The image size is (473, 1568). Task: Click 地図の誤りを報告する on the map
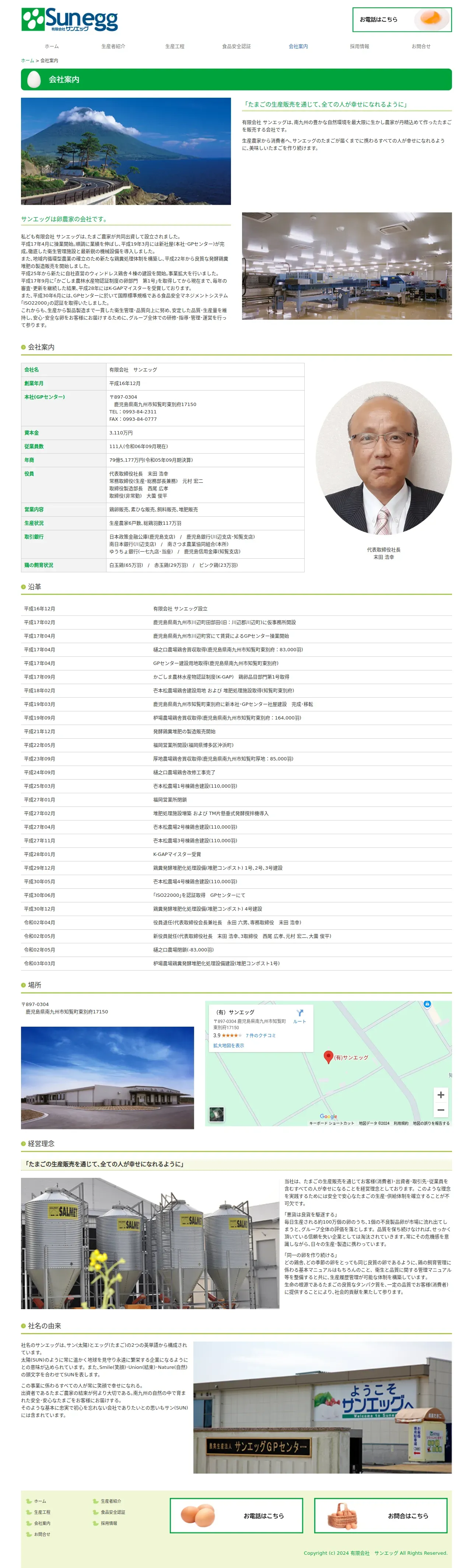pyautogui.click(x=431, y=1123)
